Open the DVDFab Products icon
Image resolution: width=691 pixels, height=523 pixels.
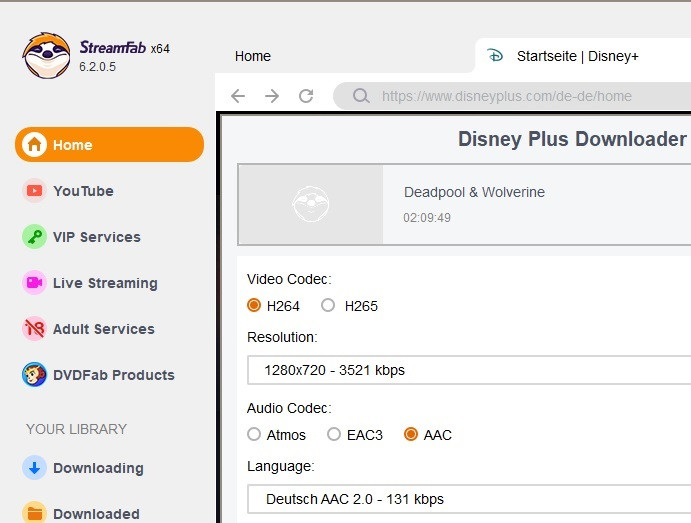tap(35, 375)
